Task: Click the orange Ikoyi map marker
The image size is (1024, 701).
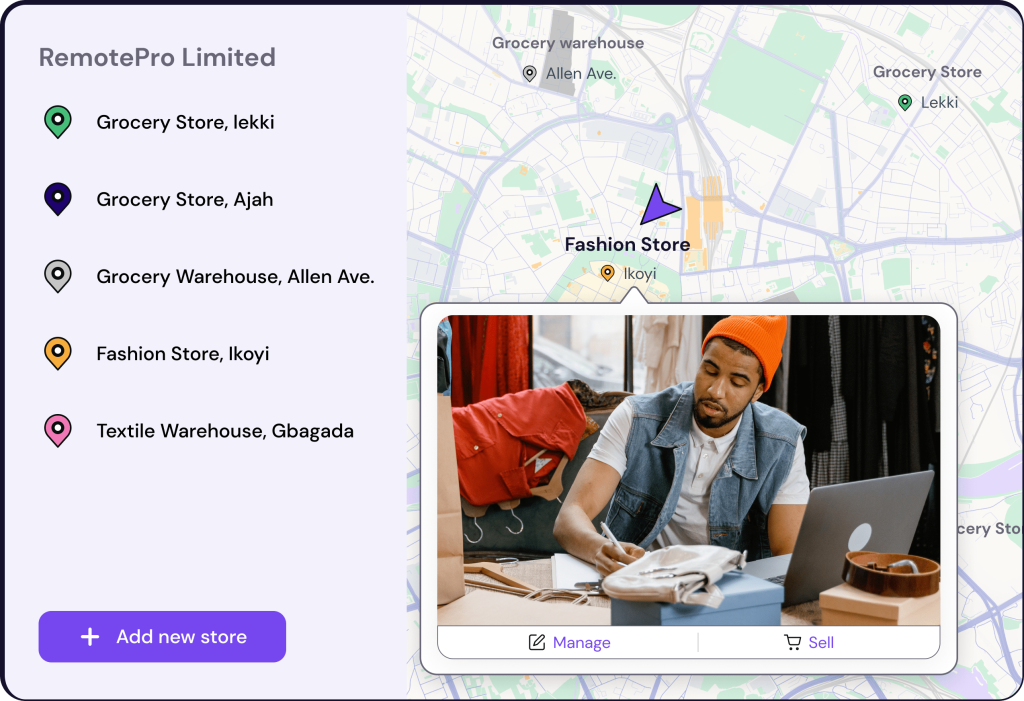Action: pos(607,272)
